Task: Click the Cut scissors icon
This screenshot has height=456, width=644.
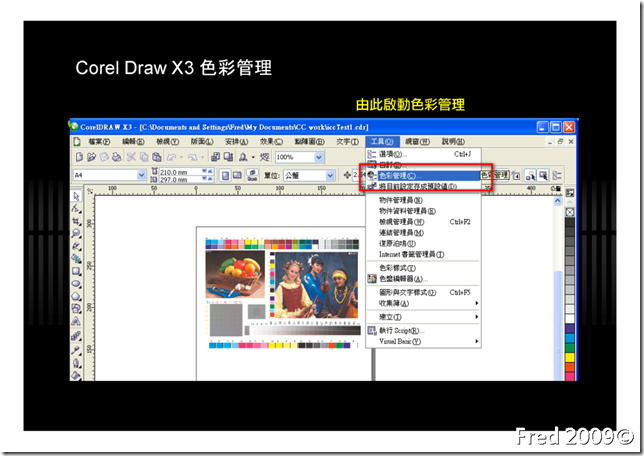Action: coord(131,157)
